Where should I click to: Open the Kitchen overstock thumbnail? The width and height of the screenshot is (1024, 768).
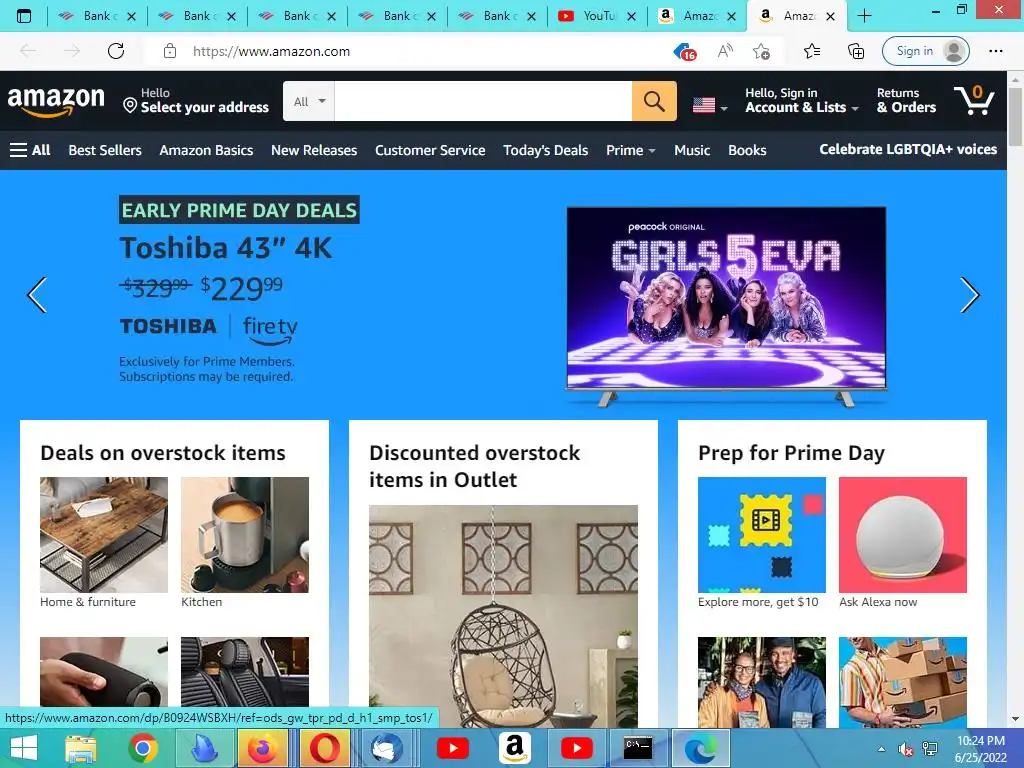245,535
